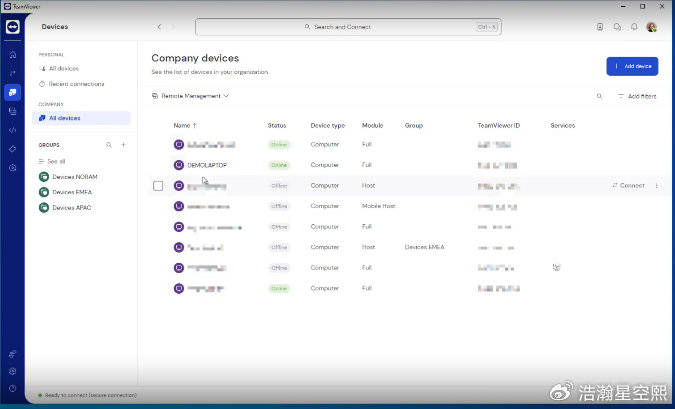The width and height of the screenshot is (675, 409).
Task: Open the Help question mark sidebar icon
Action: [12, 388]
